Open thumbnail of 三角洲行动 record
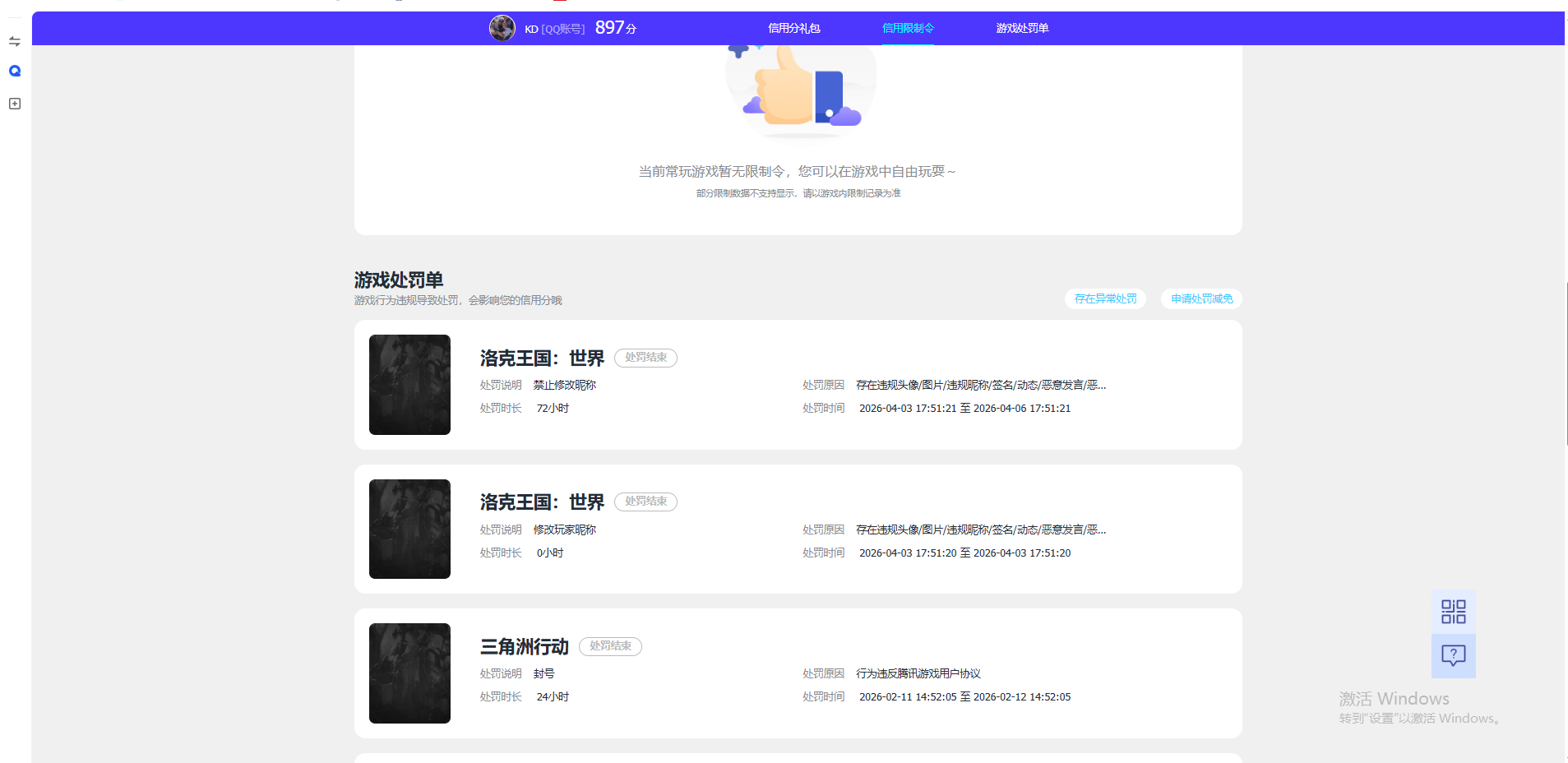 point(409,673)
